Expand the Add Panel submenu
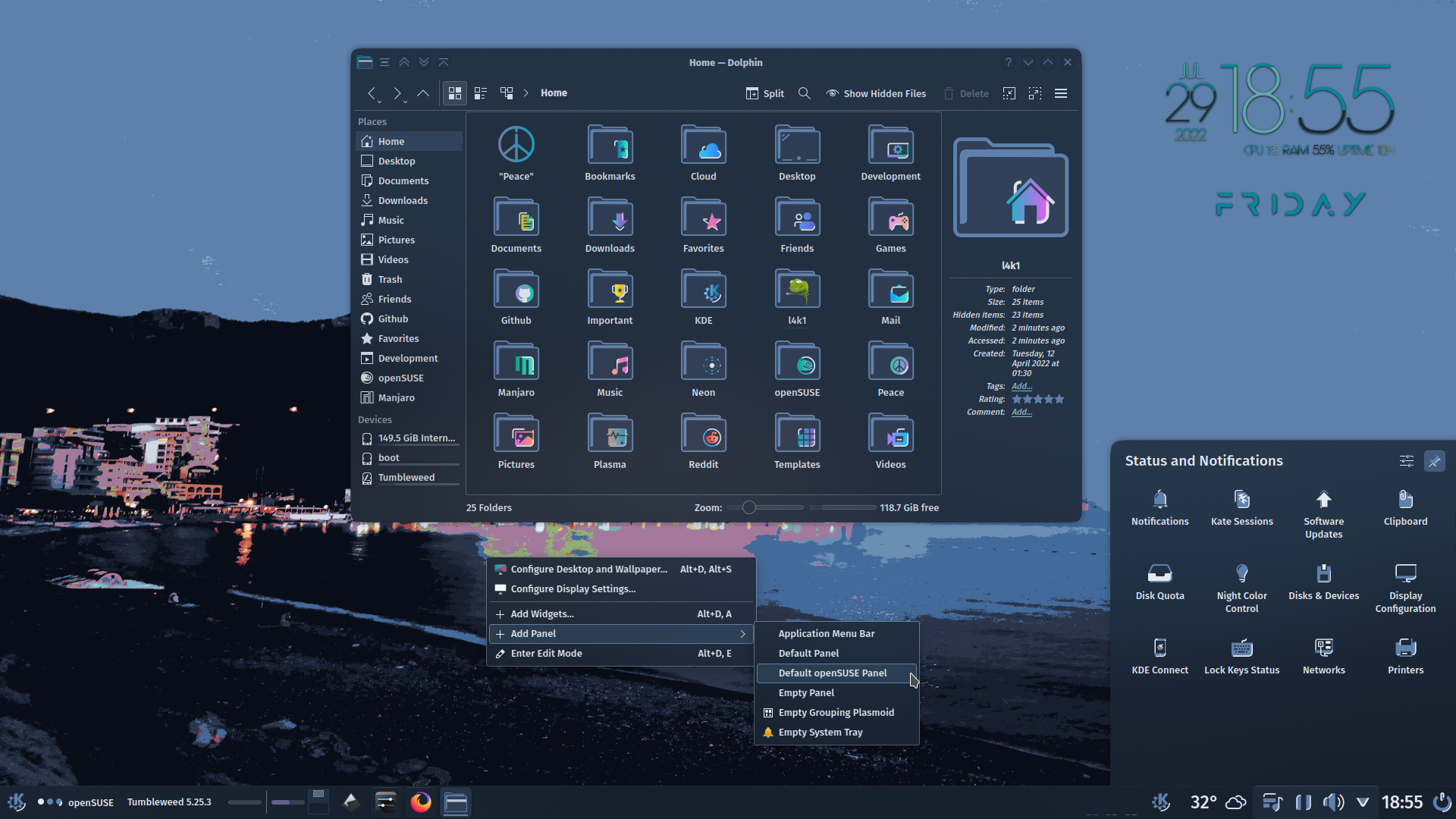 pyautogui.click(x=621, y=634)
